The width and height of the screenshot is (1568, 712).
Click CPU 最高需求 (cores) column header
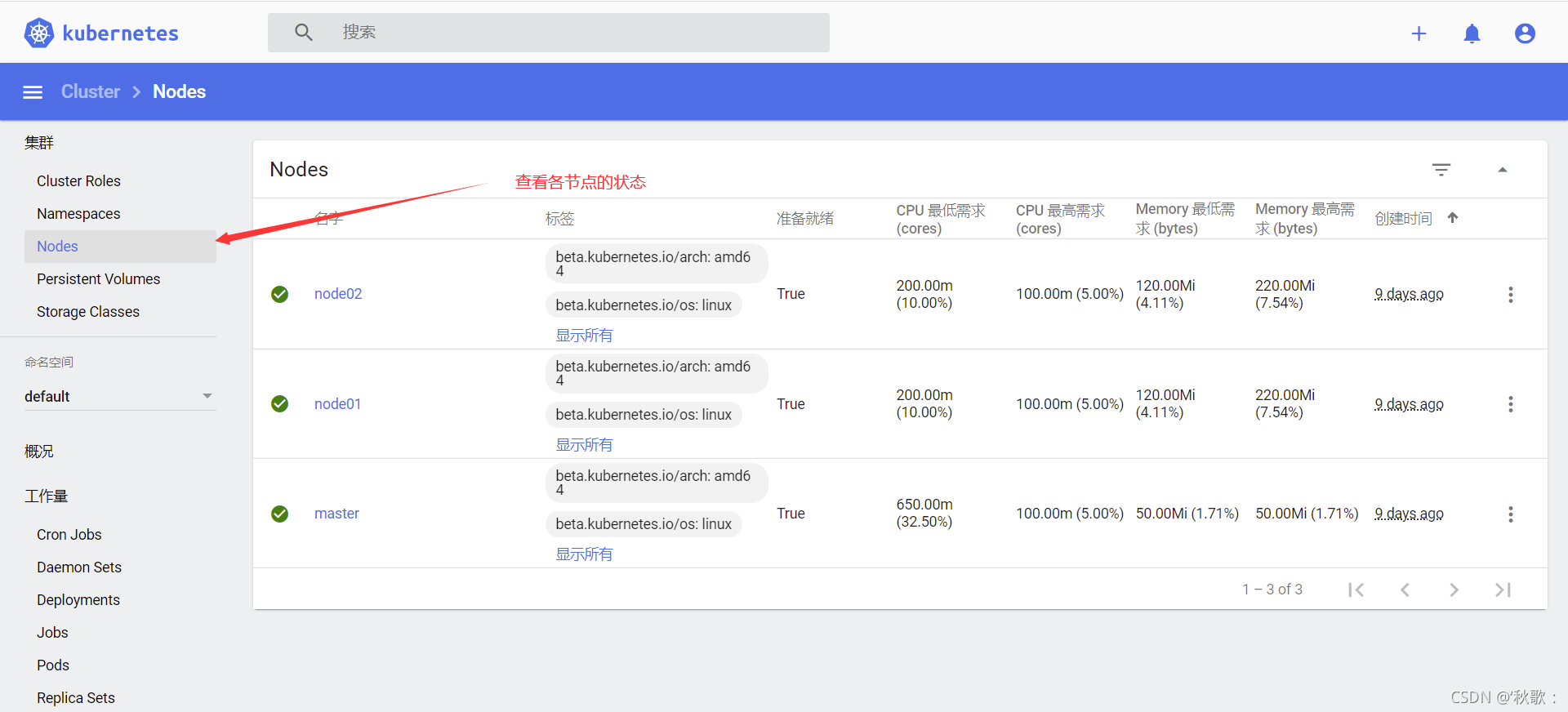pyautogui.click(x=1060, y=219)
